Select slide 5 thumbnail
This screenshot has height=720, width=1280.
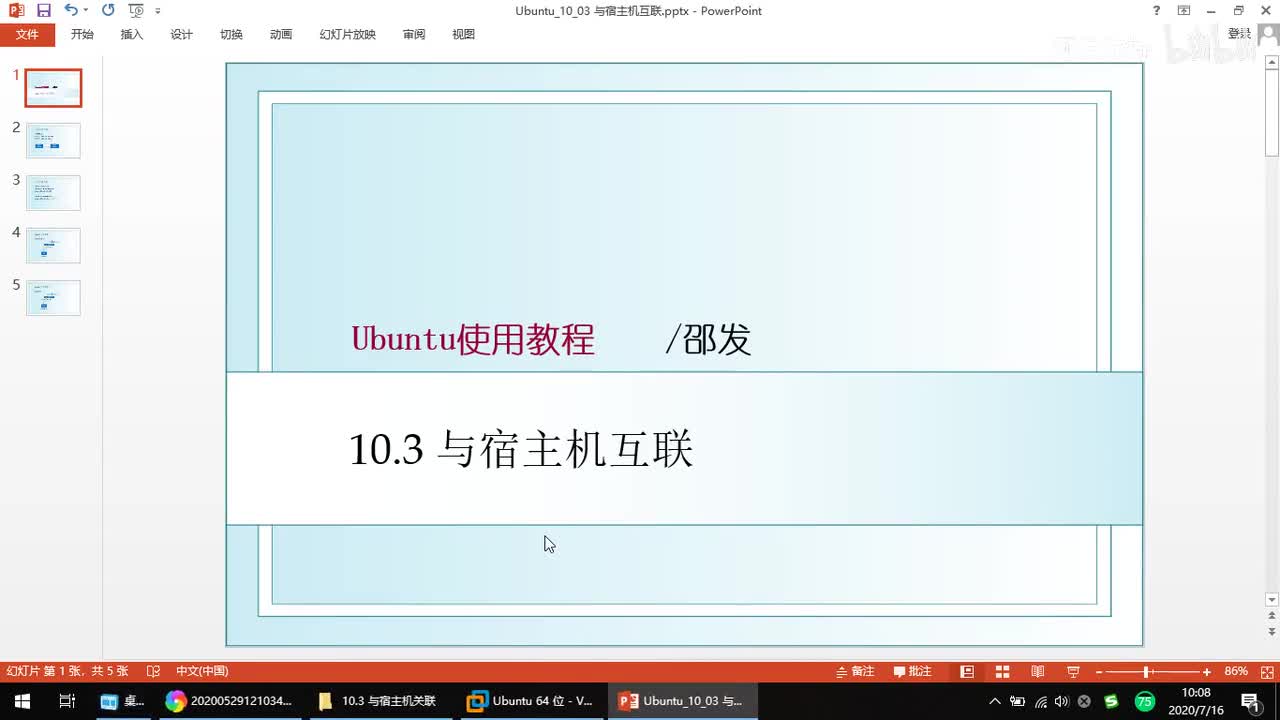53,297
